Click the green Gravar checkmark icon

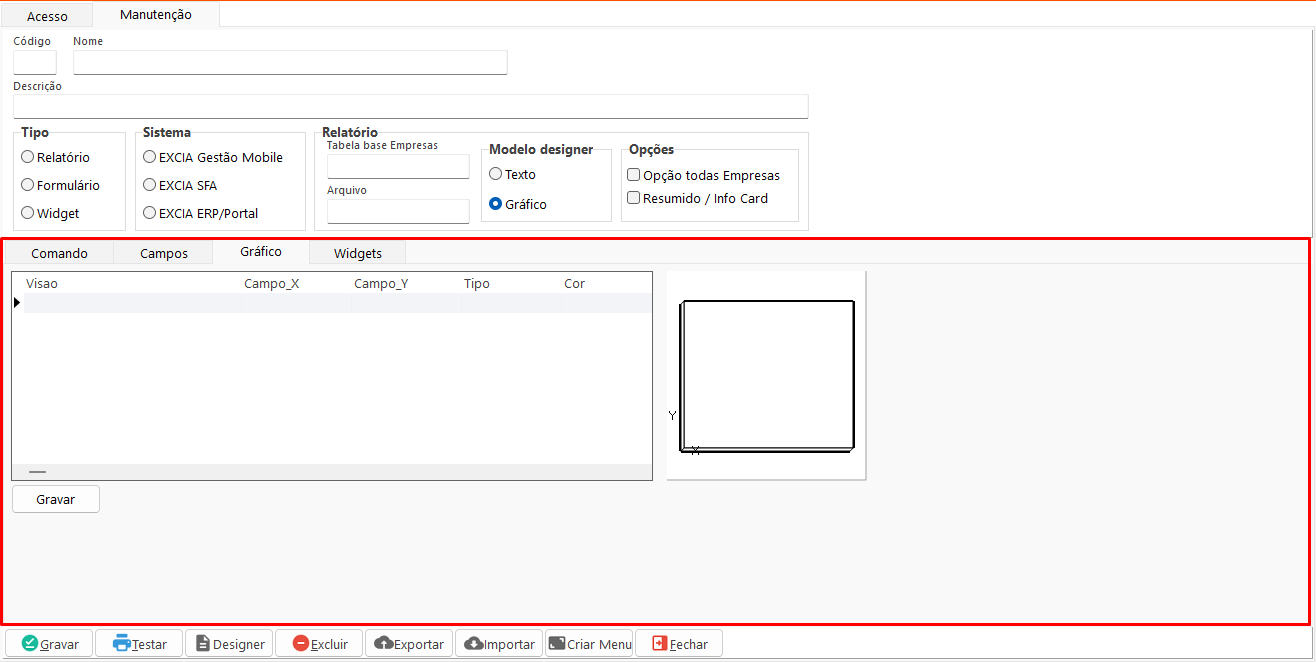pyautogui.click(x=30, y=644)
